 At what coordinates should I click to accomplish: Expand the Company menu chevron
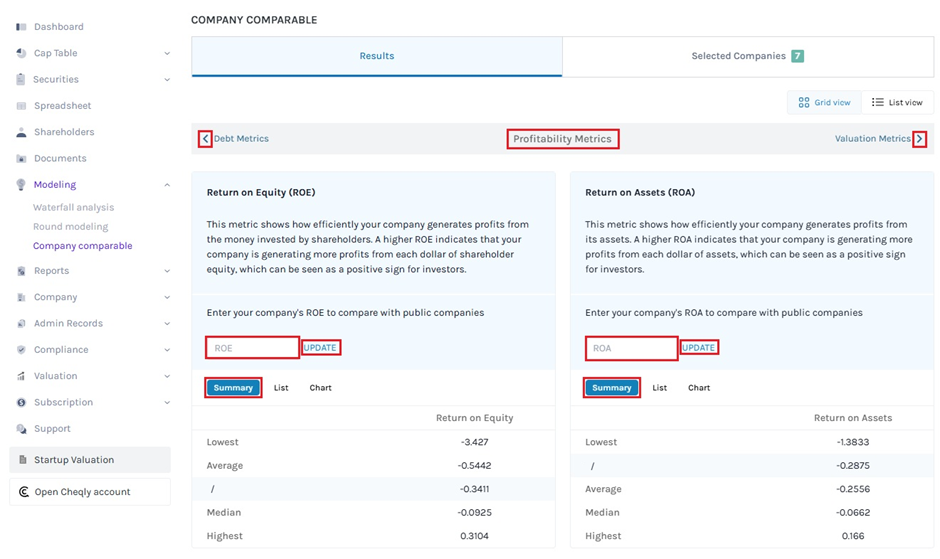point(167,297)
